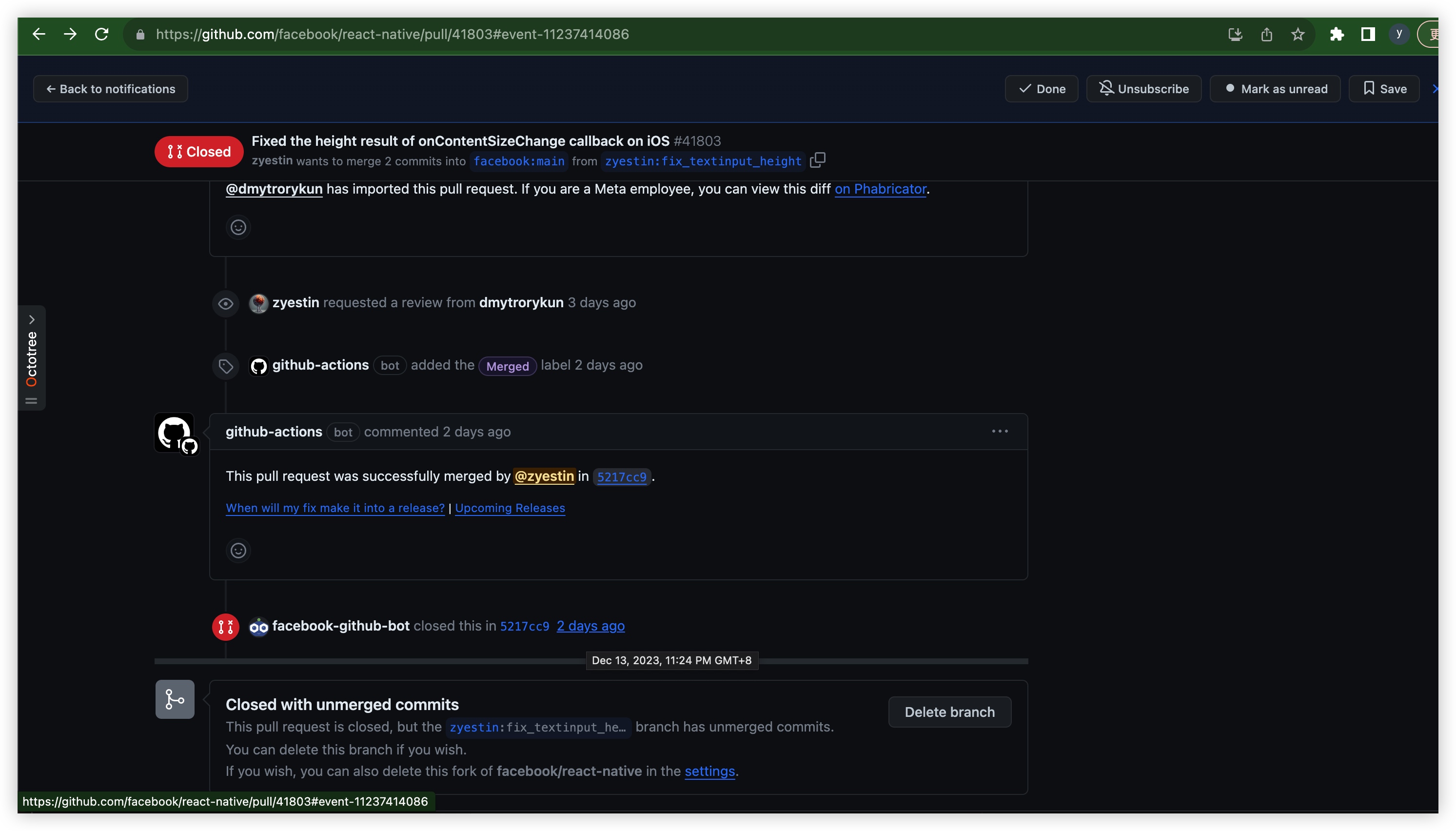
Task: Click the github-actions bot avatar
Action: tap(175, 433)
